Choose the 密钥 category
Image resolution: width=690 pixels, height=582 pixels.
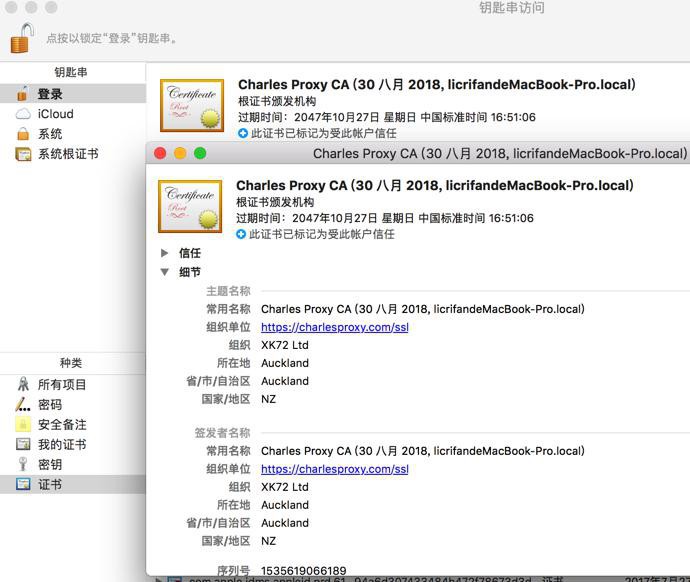pyautogui.click(x=50, y=465)
